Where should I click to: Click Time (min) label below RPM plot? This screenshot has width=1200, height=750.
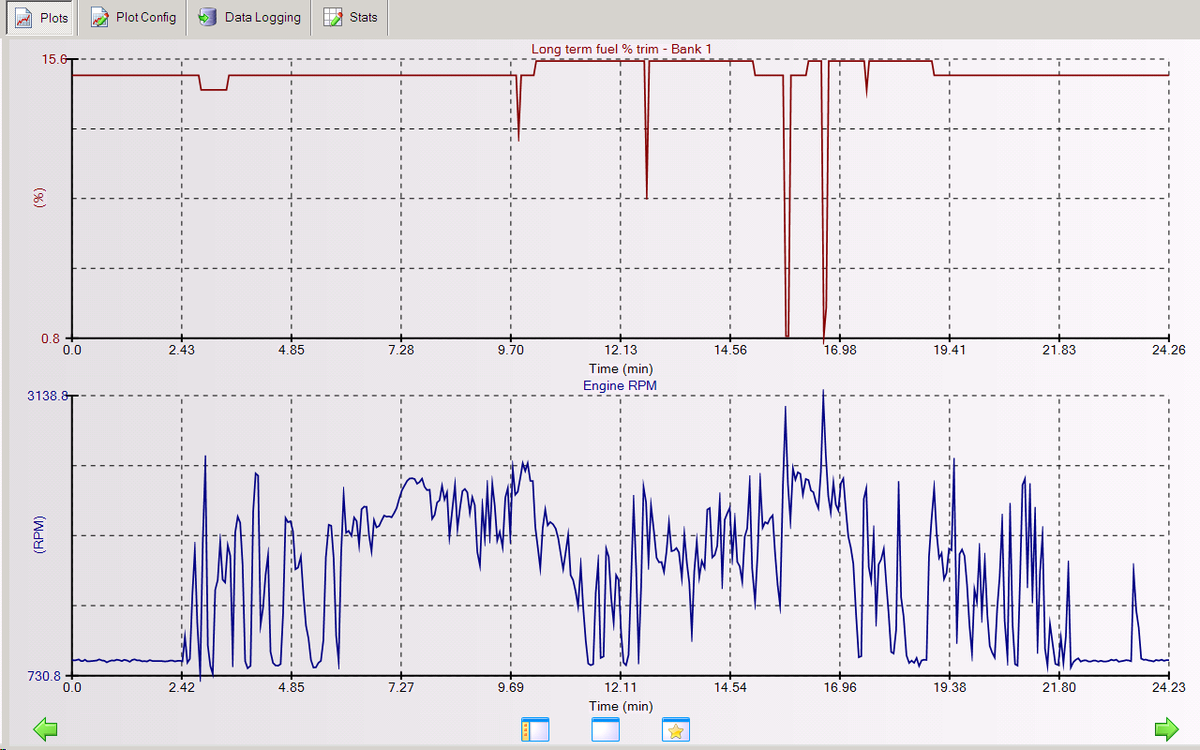coord(621,706)
